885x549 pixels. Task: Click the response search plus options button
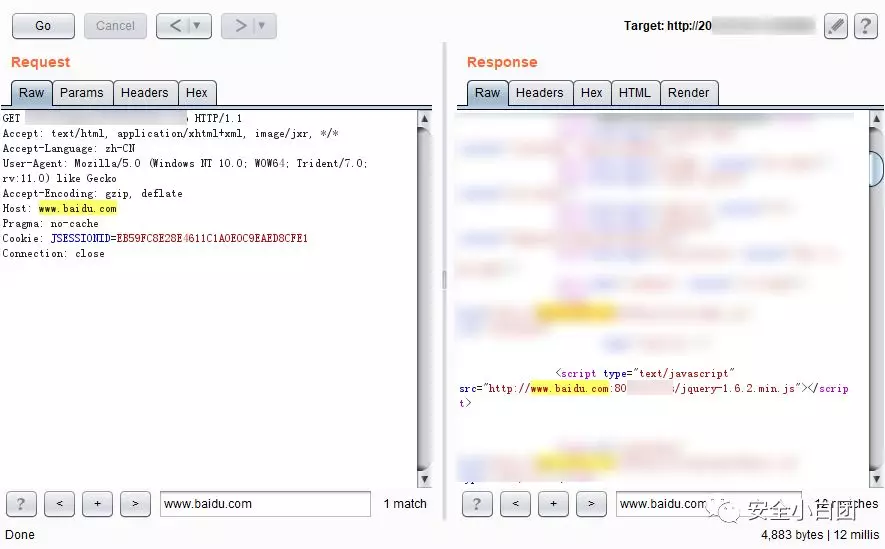point(553,504)
